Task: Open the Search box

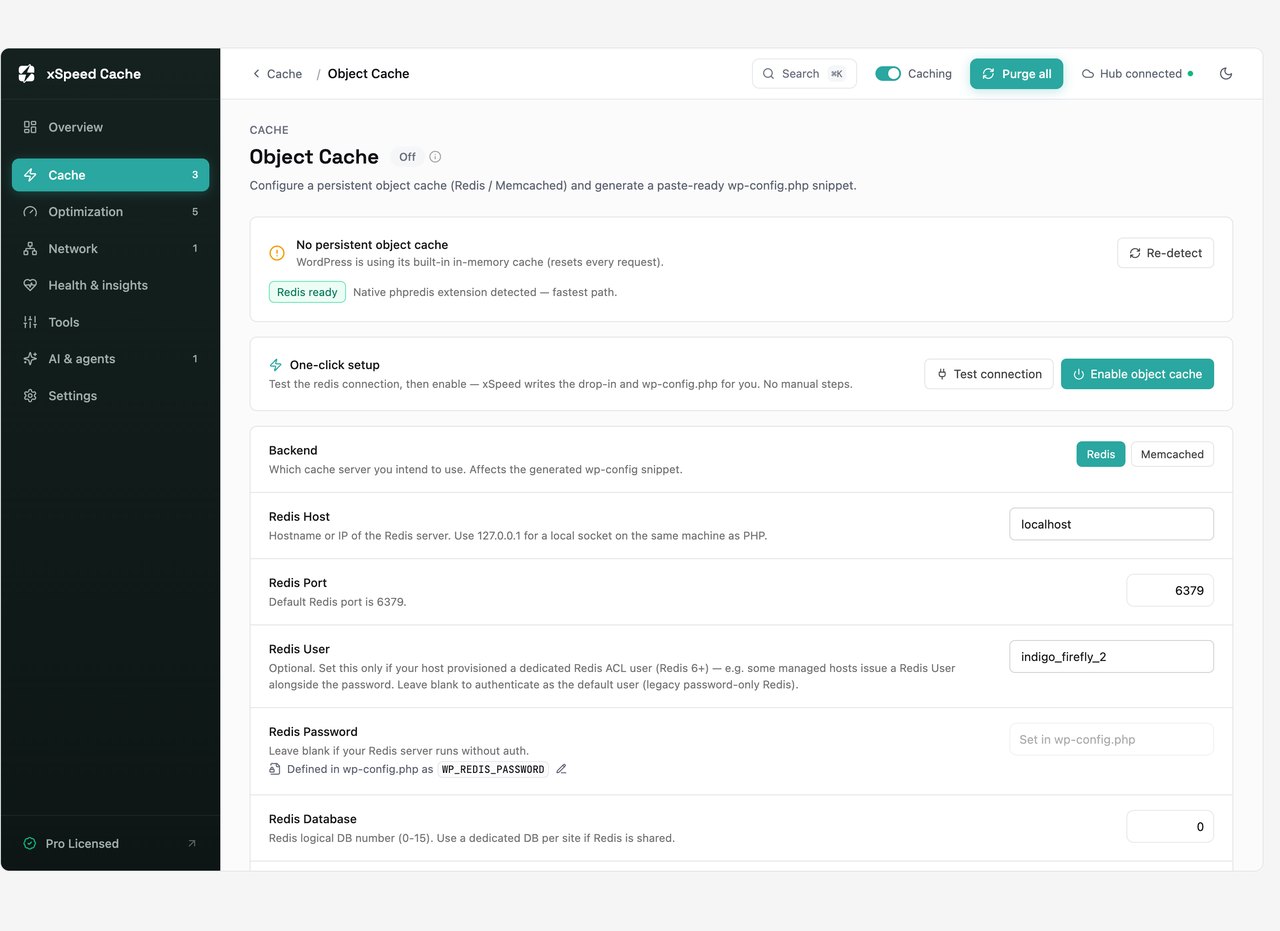Action: (x=804, y=74)
